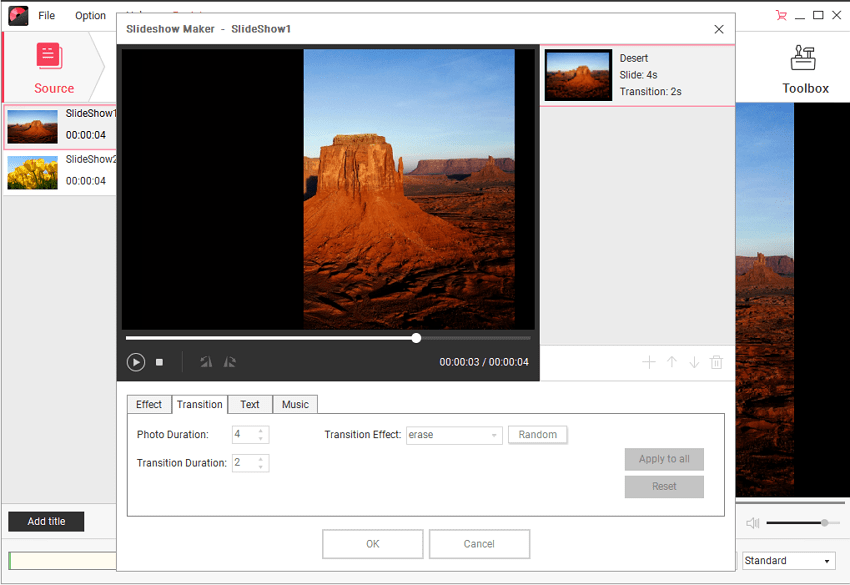The image size is (850, 585).
Task: Open the Toolbox panel
Action: pyautogui.click(x=805, y=68)
